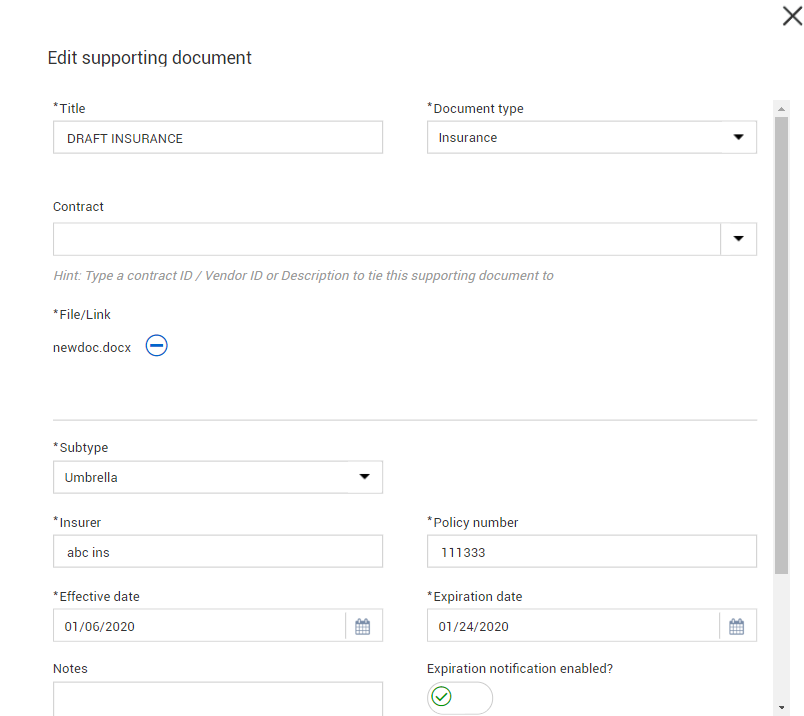The width and height of the screenshot is (804, 716).
Task: Open the Expiration date calendar picker
Action: click(737, 627)
